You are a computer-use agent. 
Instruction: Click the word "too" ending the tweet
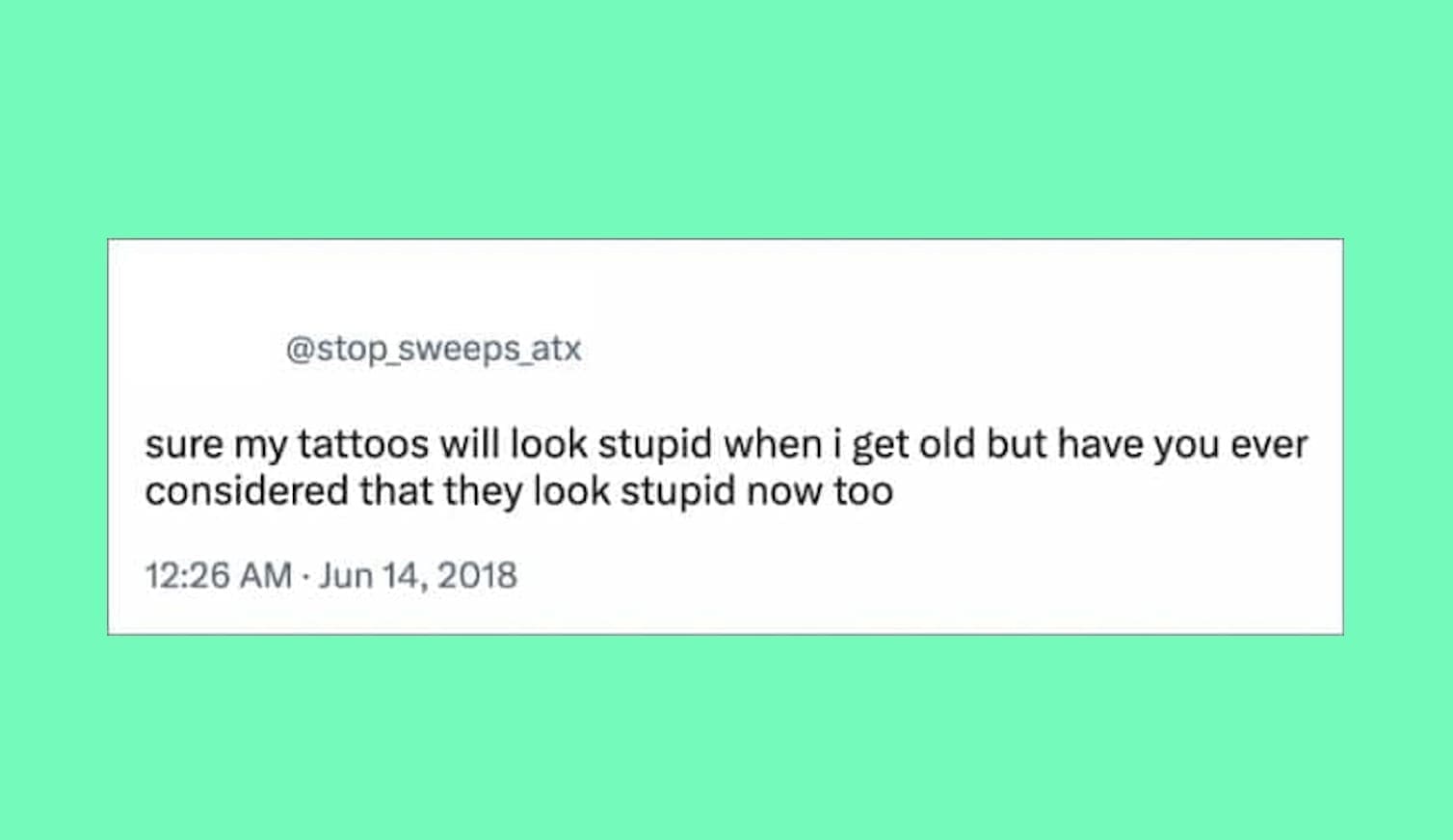click(864, 491)
